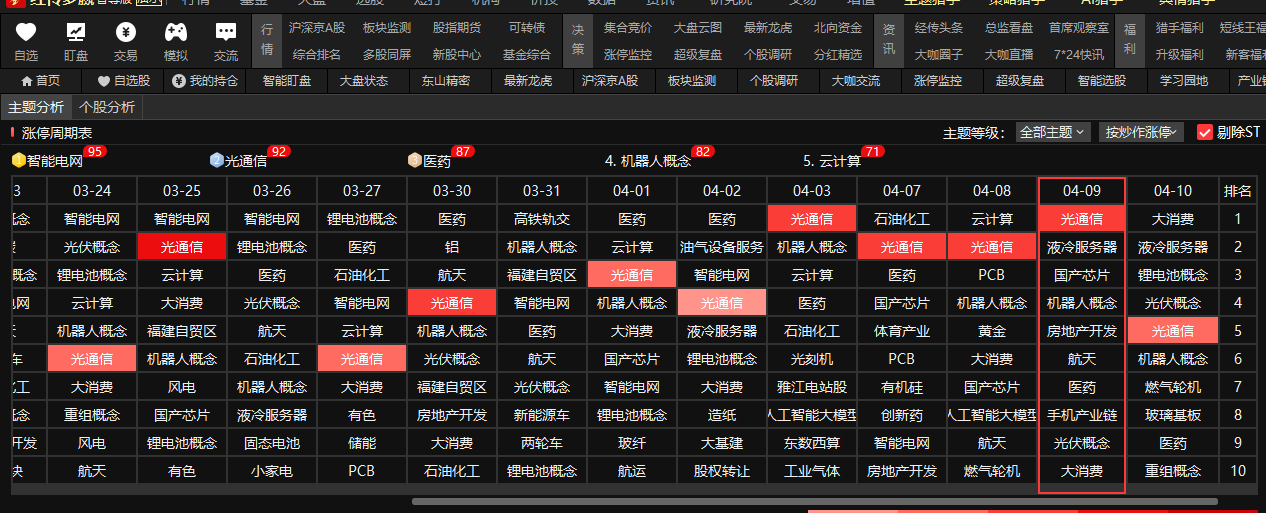Click the 04-09 date column header
The width and height of the screenshot is (1266, 513).
pos(1082,190)
